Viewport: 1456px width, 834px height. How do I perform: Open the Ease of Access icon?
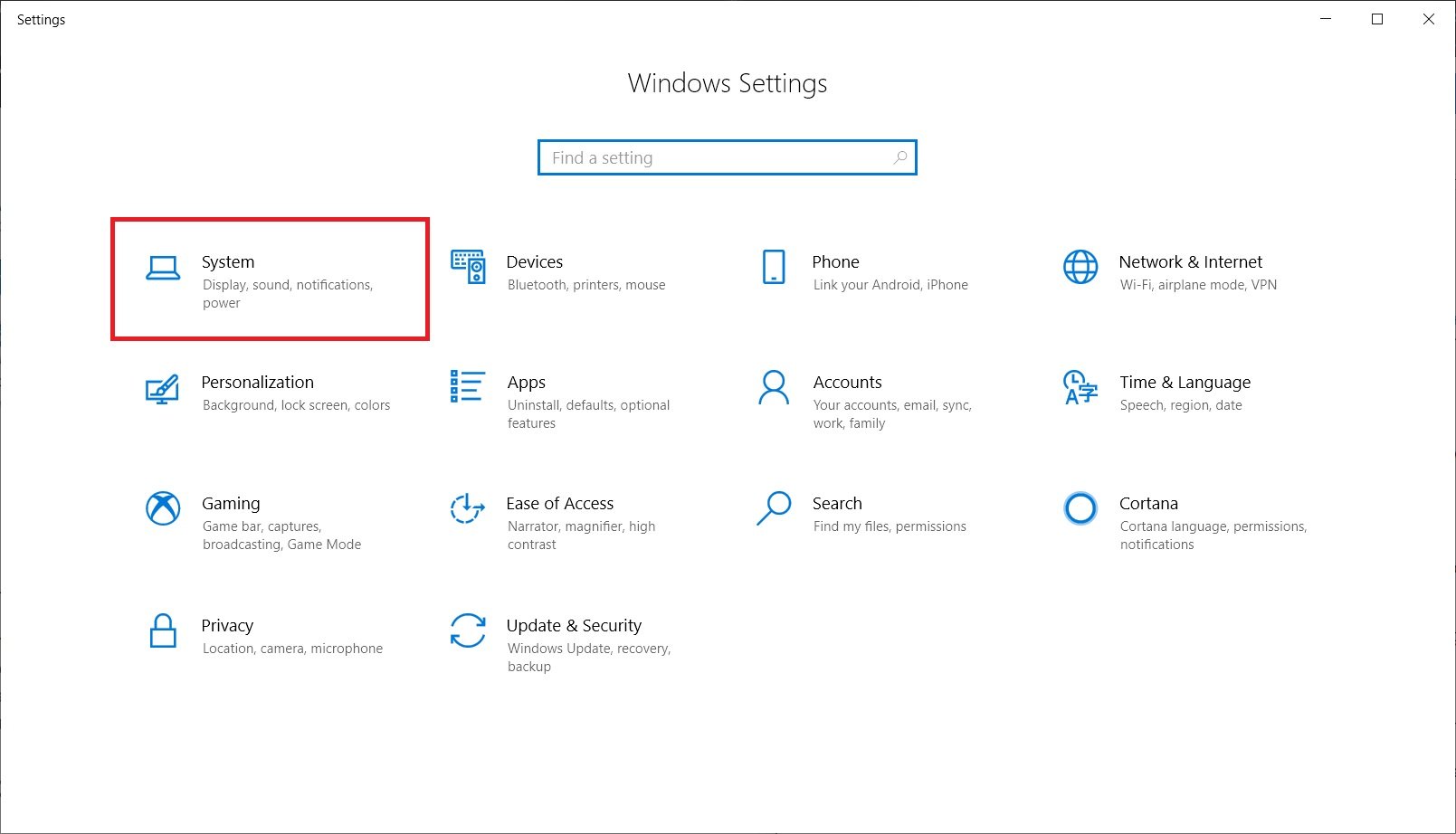click(468, 508)
